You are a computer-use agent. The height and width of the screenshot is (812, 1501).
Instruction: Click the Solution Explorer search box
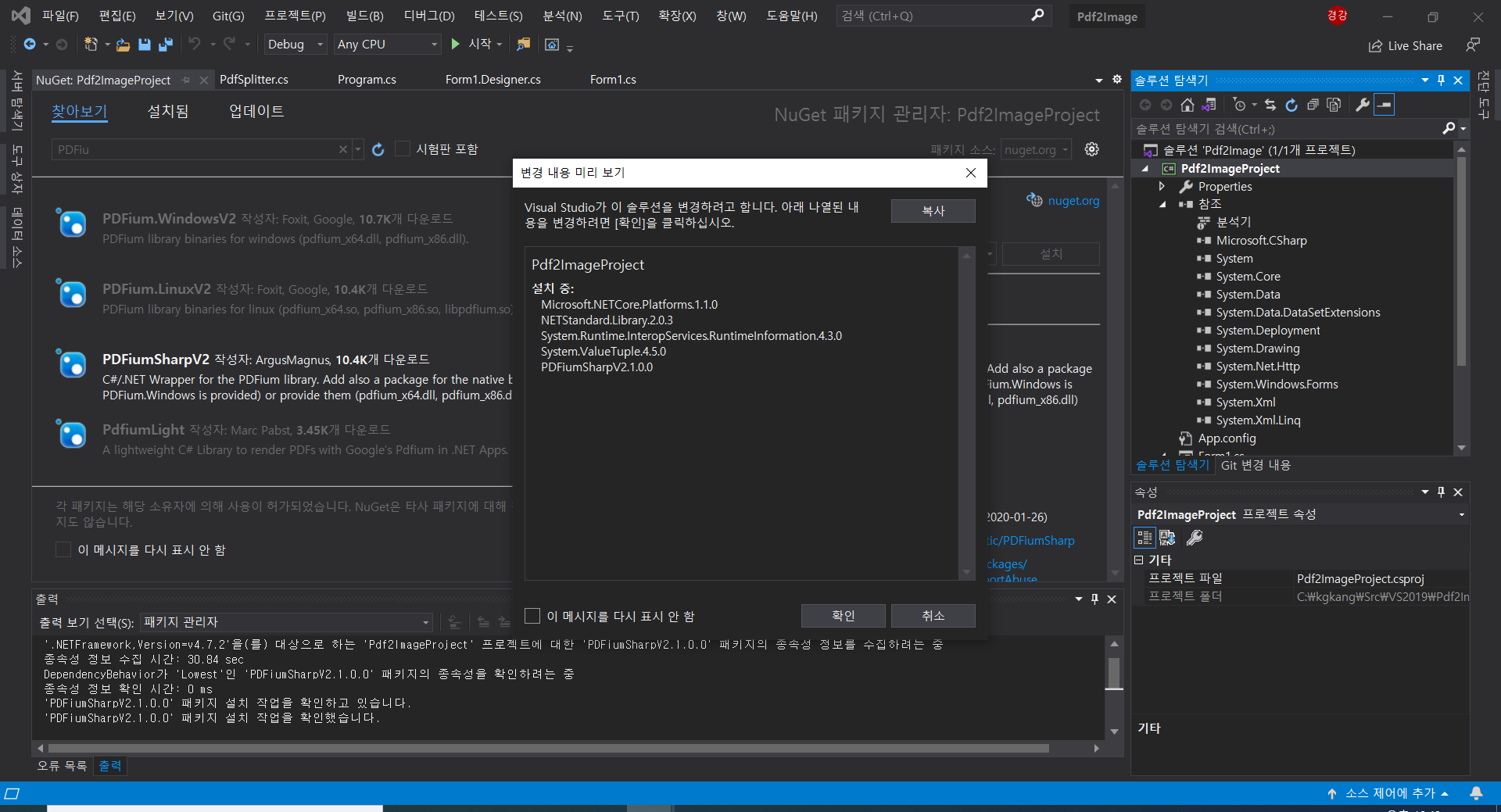1287,129
